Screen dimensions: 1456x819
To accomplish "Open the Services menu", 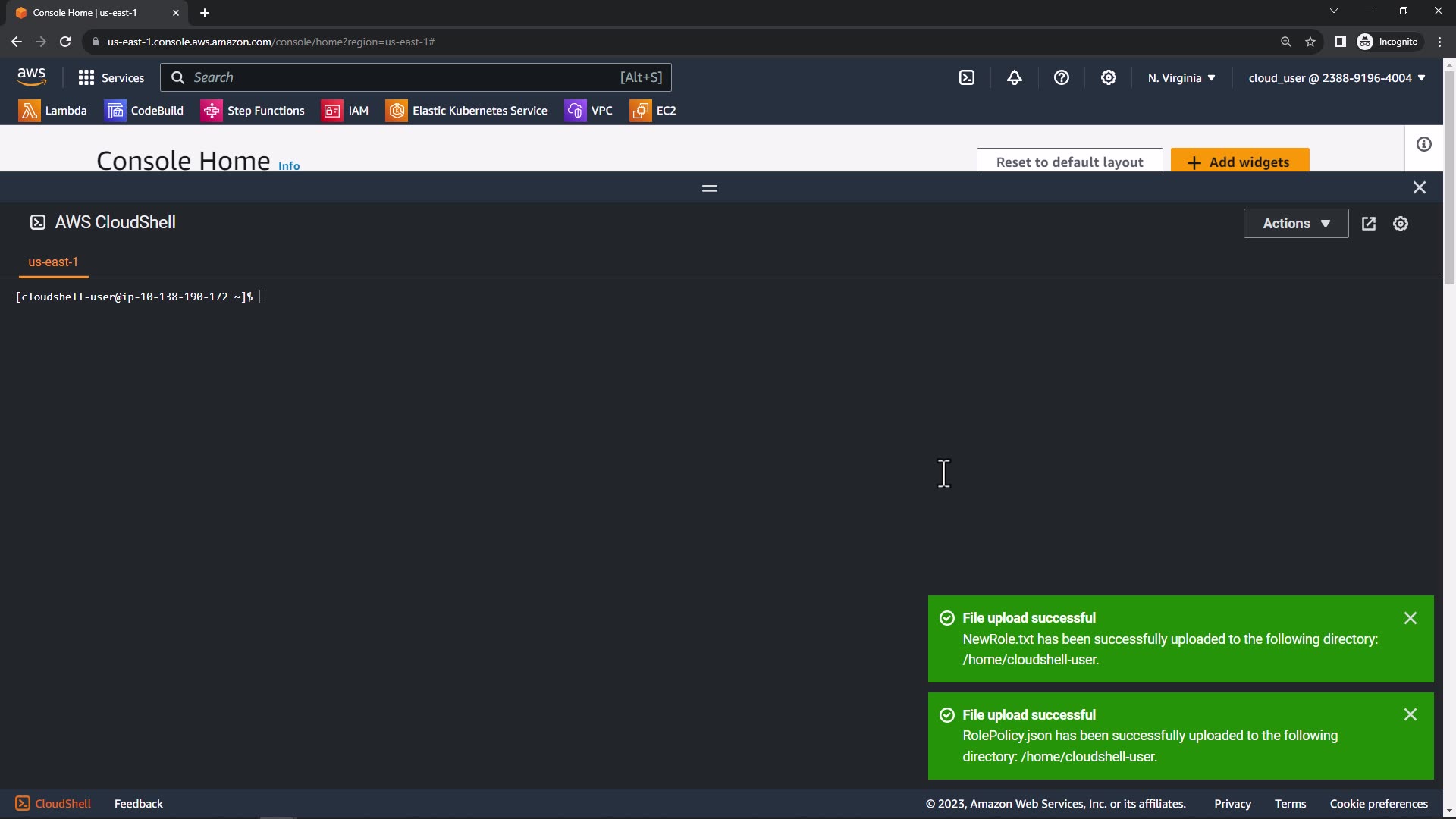I will [x=111, y=78].
